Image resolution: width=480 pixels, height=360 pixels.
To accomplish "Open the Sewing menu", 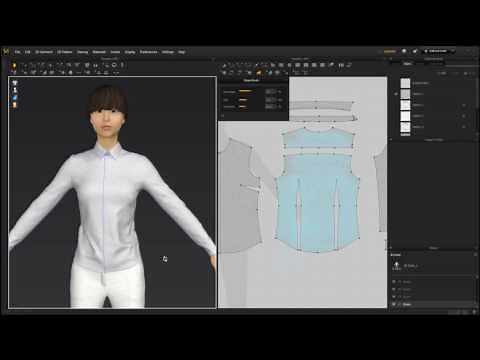I will (83, 52).
